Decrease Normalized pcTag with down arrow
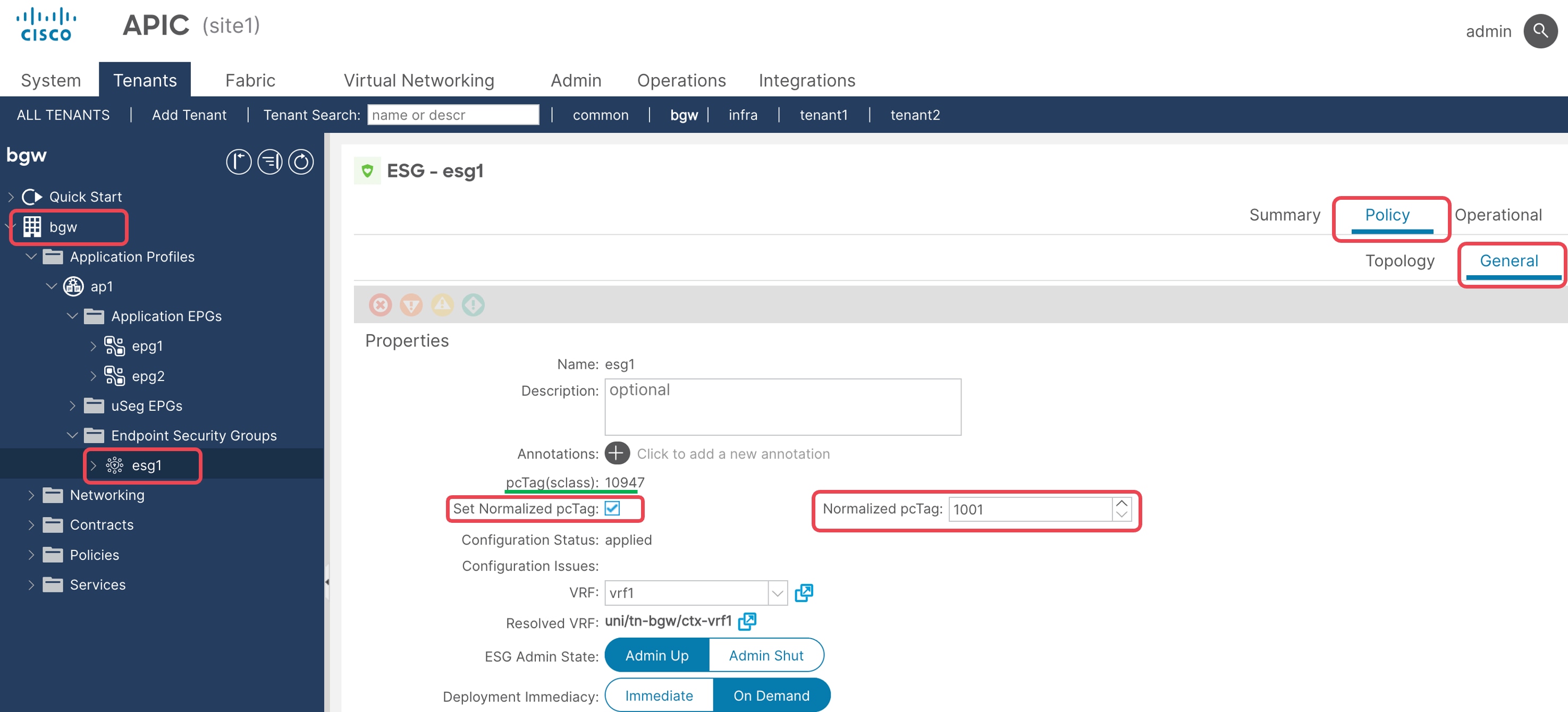 pos(1121,515)
